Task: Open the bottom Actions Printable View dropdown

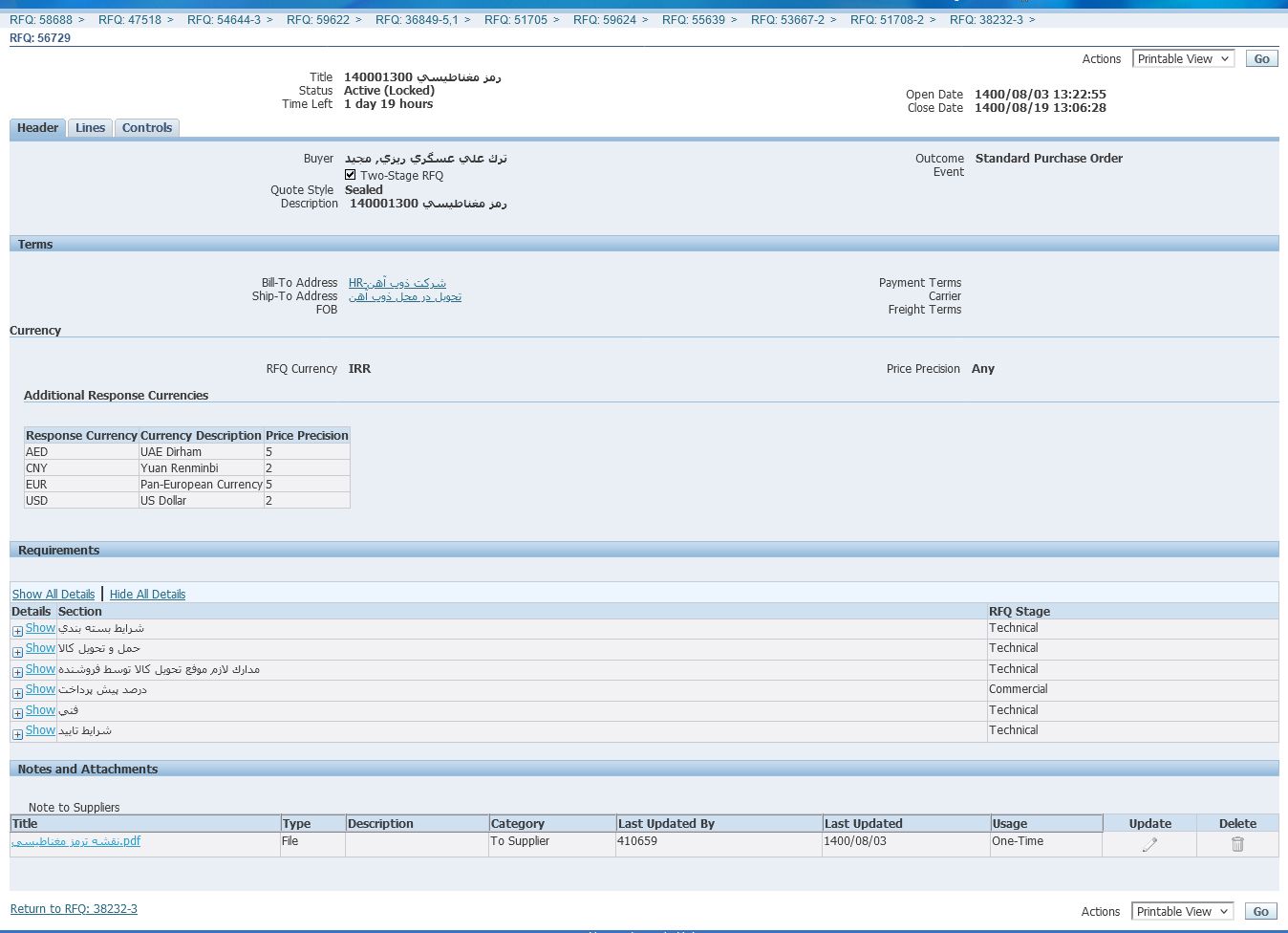Action: click(1182, 912)
